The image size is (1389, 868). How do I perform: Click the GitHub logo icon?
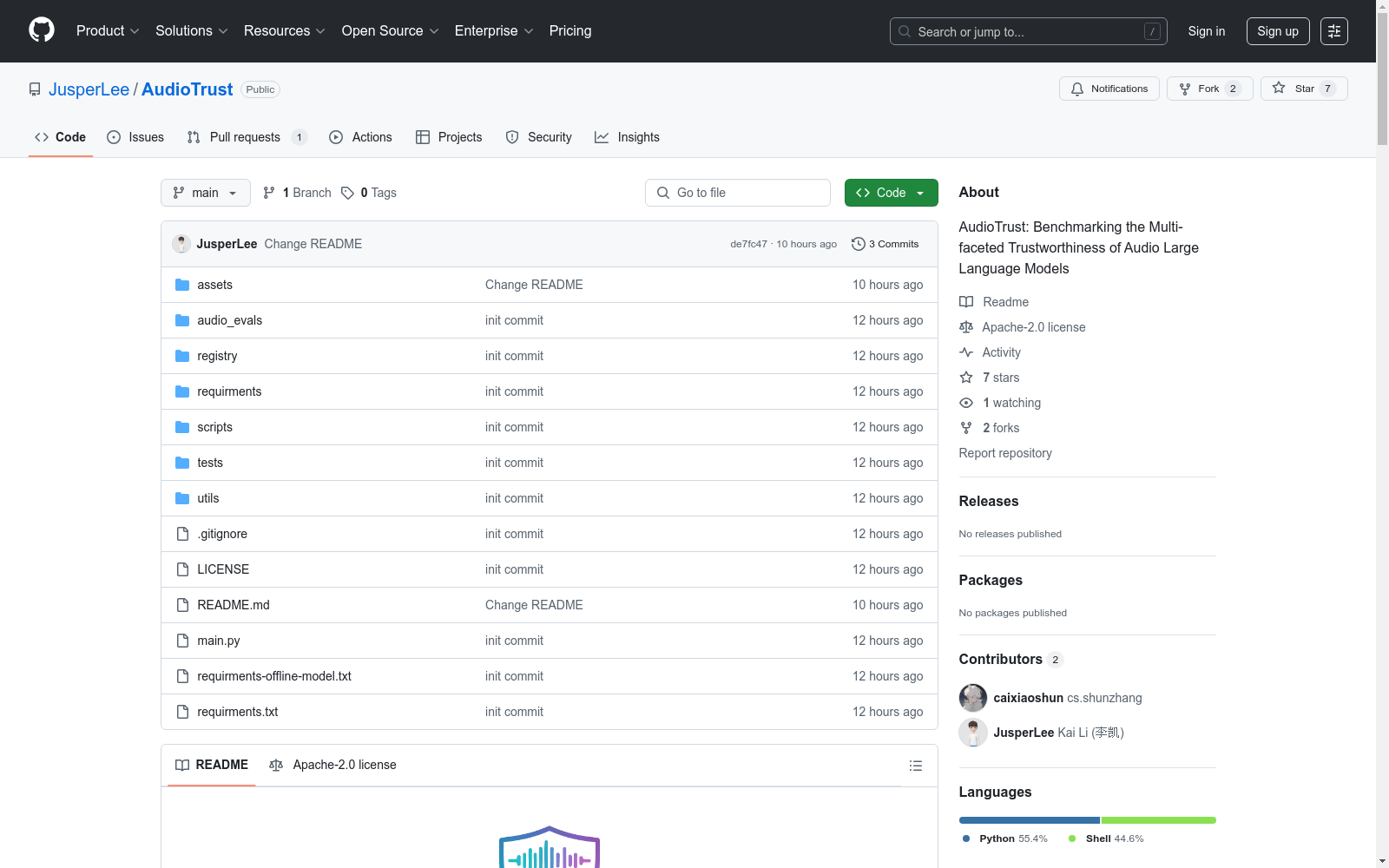pyautogui.click(x=42, y=30)
